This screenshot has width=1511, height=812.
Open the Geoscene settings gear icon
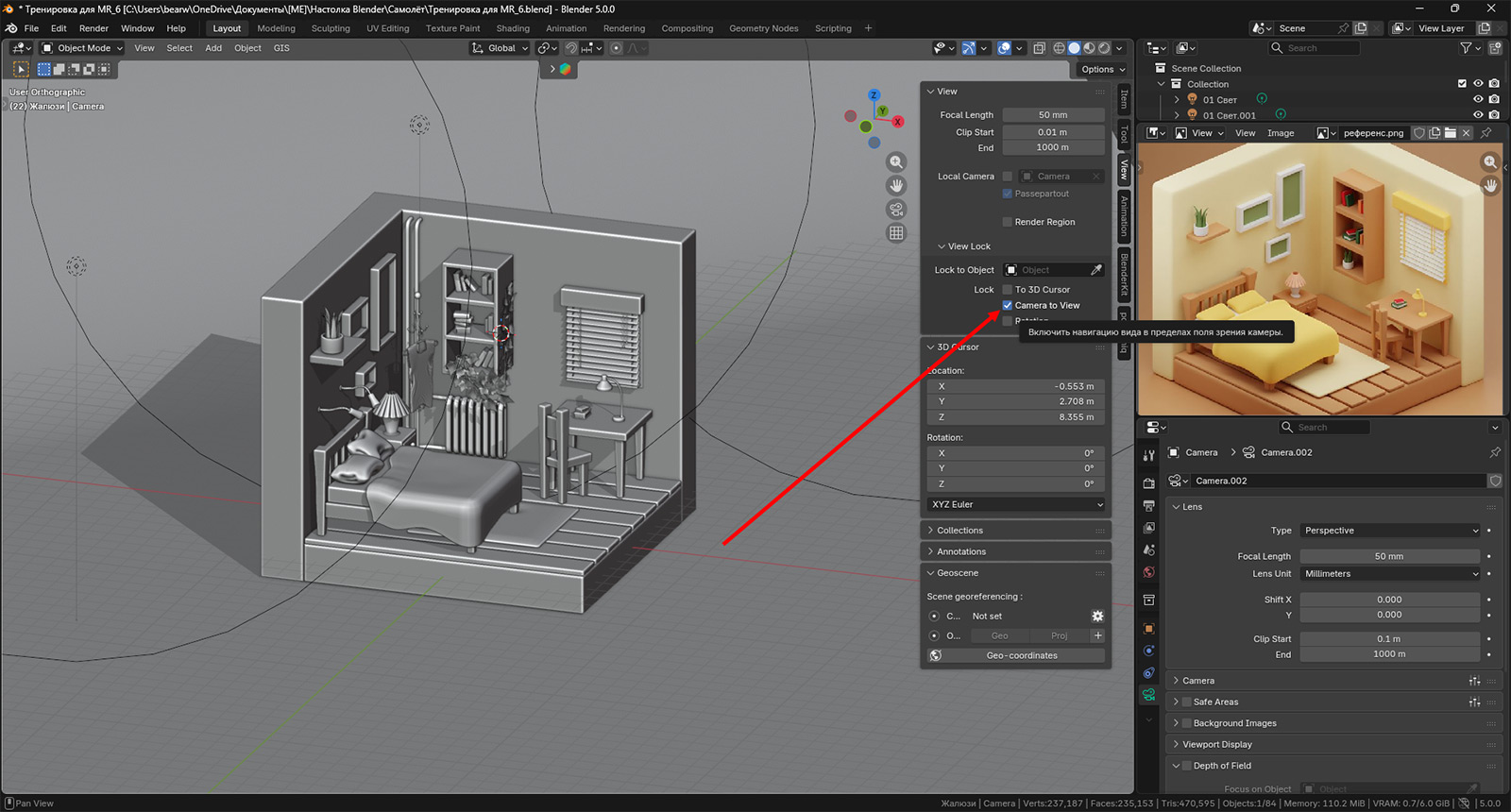(x=1097, y=616)
